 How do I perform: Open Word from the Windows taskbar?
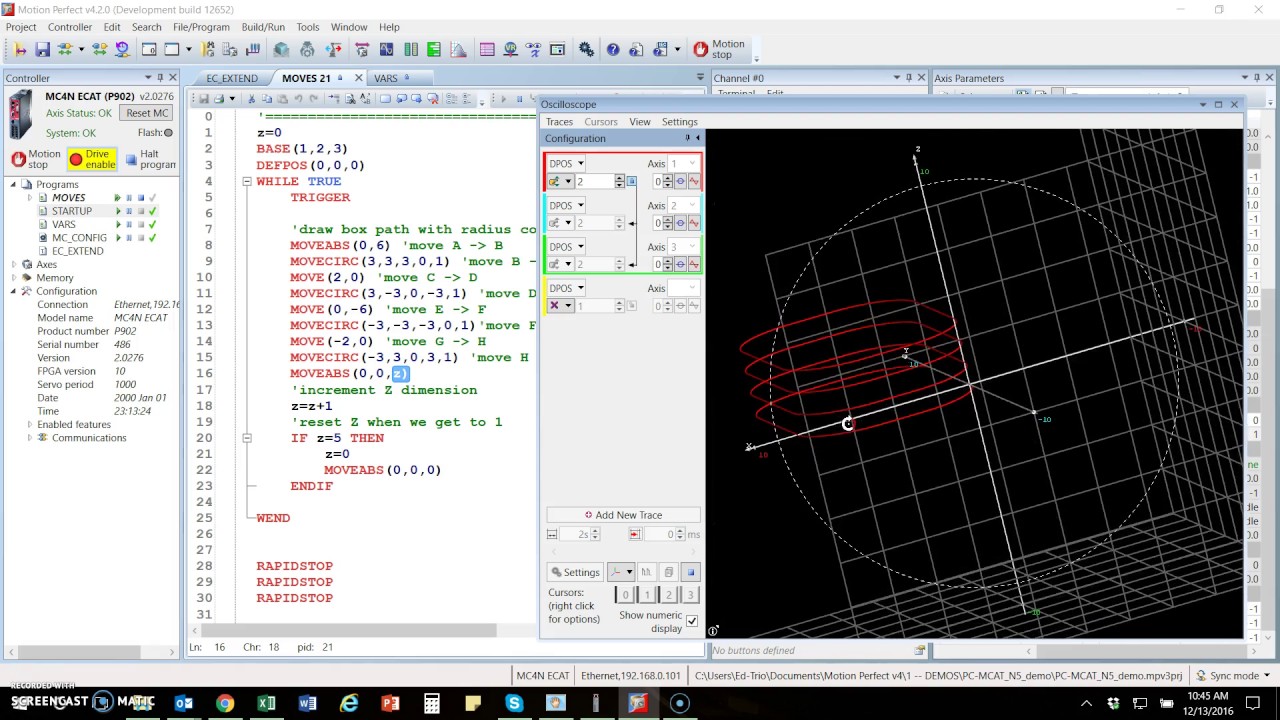click(x=307, y=703)
